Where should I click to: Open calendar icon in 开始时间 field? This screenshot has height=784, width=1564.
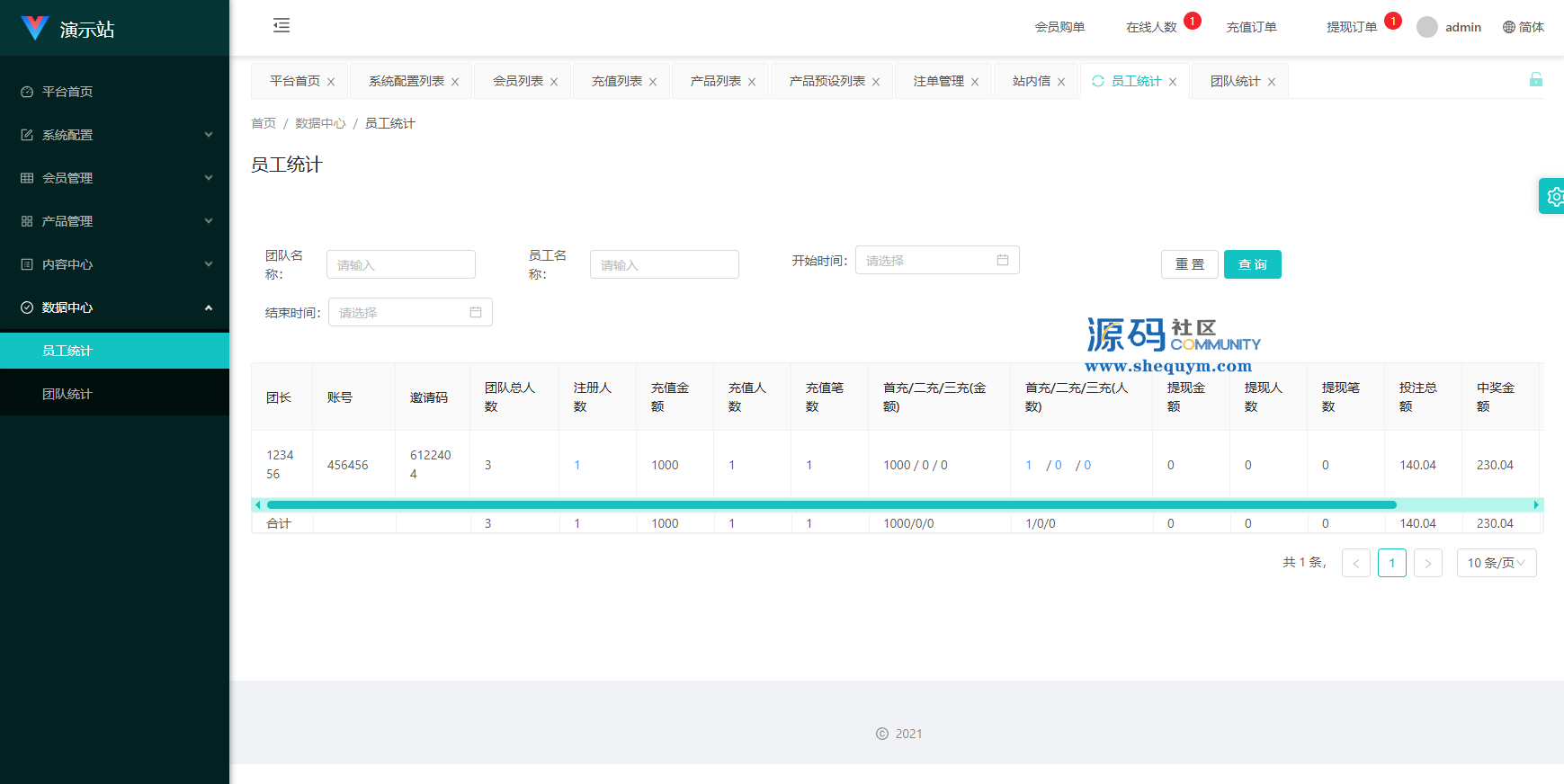pyautogui.click(x=1003, y=260)
